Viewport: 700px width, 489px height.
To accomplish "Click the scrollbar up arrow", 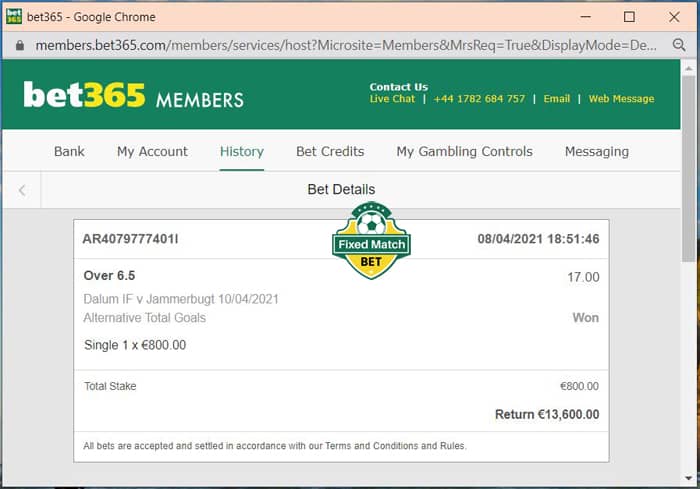I will tap(688, 68).
